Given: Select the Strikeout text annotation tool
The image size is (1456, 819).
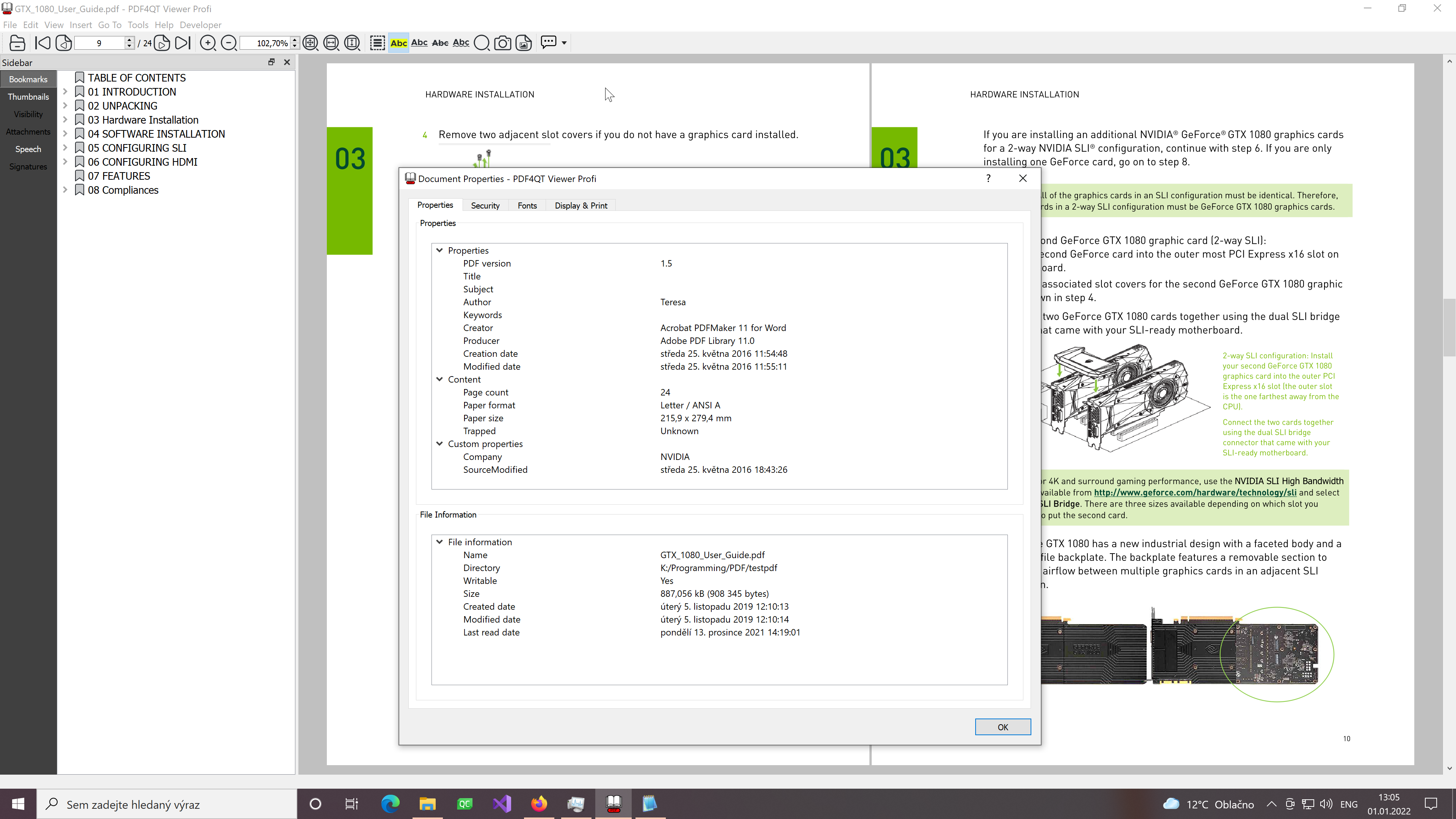Looking at the screenshot, I should (440, 43).
